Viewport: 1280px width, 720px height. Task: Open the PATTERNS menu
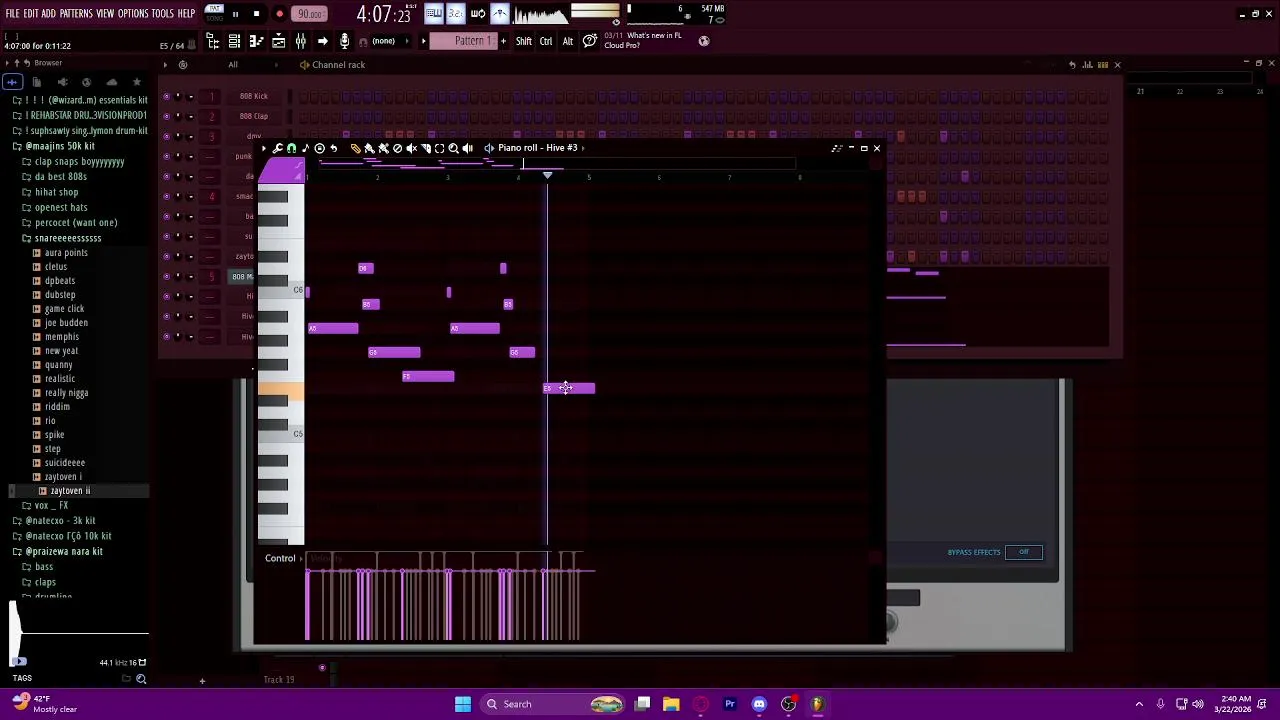pyautogui.click(x=76, y=14)
